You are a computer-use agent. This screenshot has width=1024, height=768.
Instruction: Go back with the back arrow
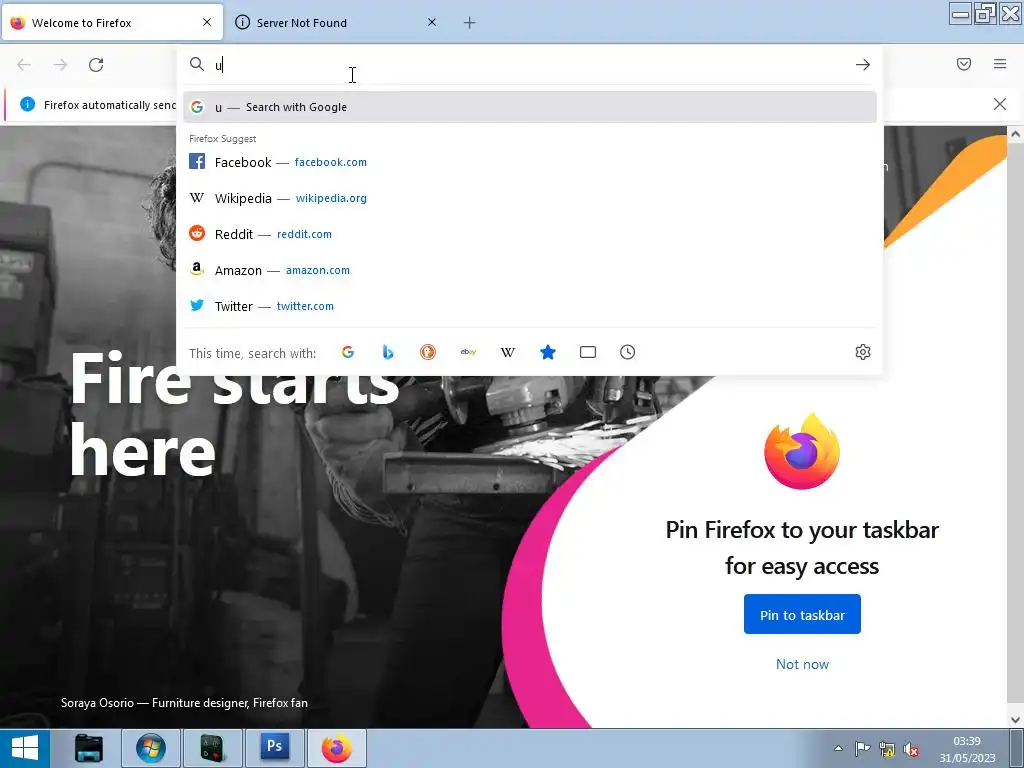pyautogui.click(x=24, y=65)
